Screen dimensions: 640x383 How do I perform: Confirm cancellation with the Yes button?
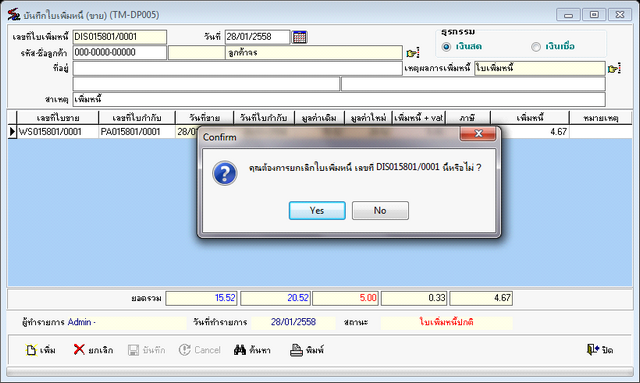[x=317, y=211]
